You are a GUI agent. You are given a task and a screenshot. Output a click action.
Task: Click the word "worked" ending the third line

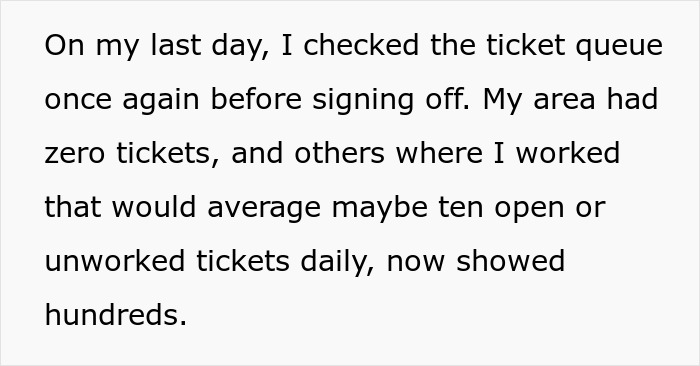tap(568, 153)
